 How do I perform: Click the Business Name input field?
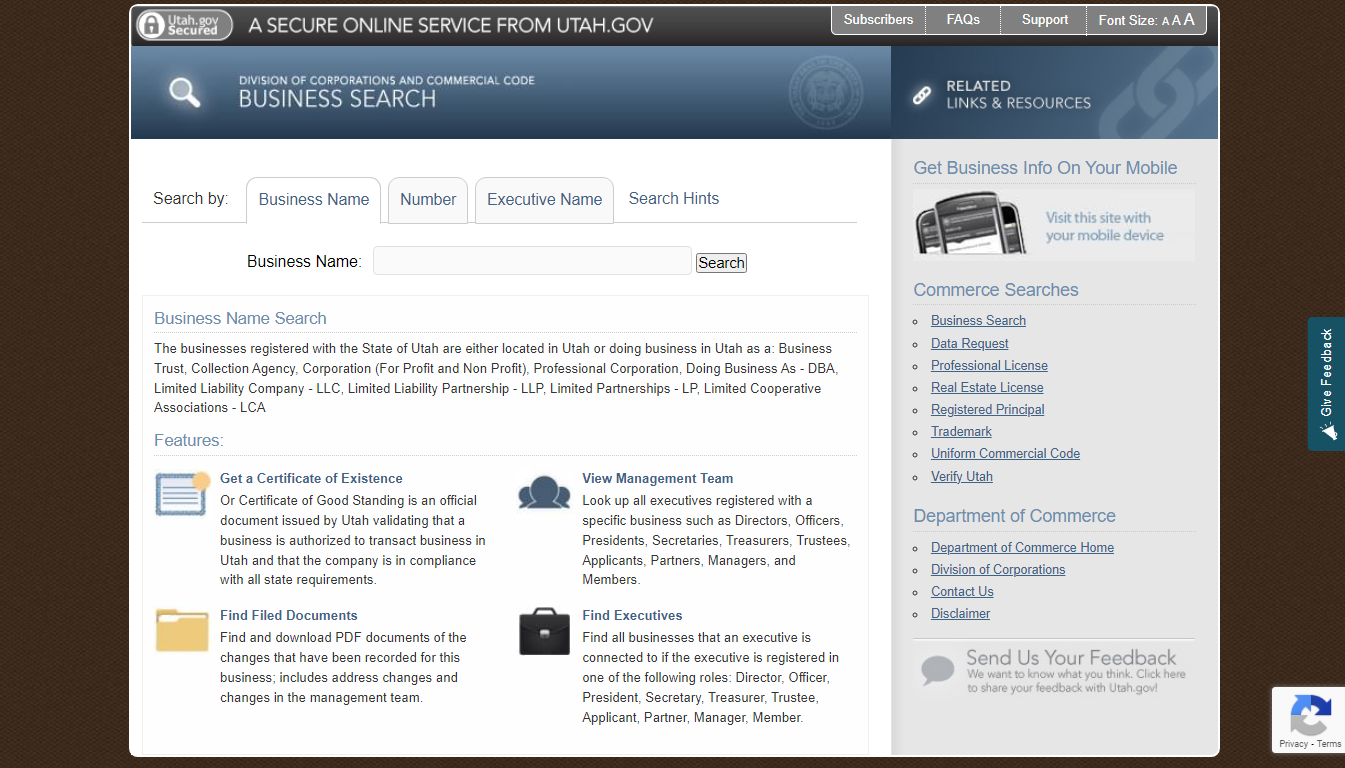532,261
